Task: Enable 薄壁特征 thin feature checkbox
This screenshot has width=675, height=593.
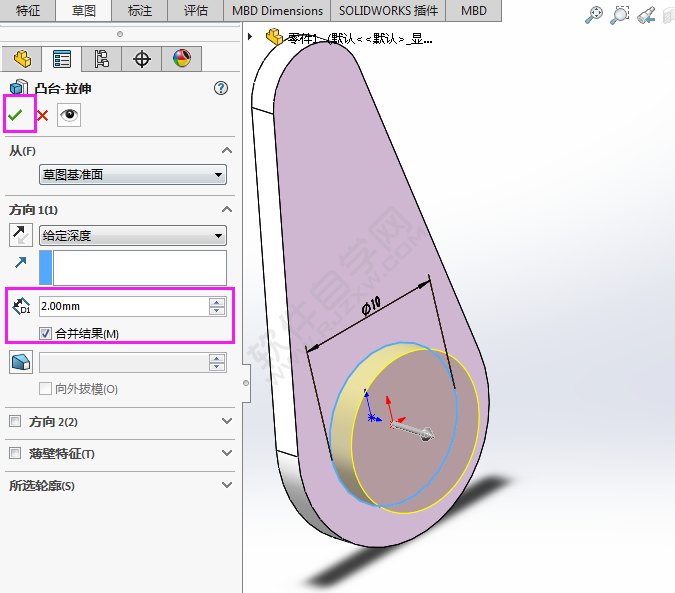Action: 15,453
